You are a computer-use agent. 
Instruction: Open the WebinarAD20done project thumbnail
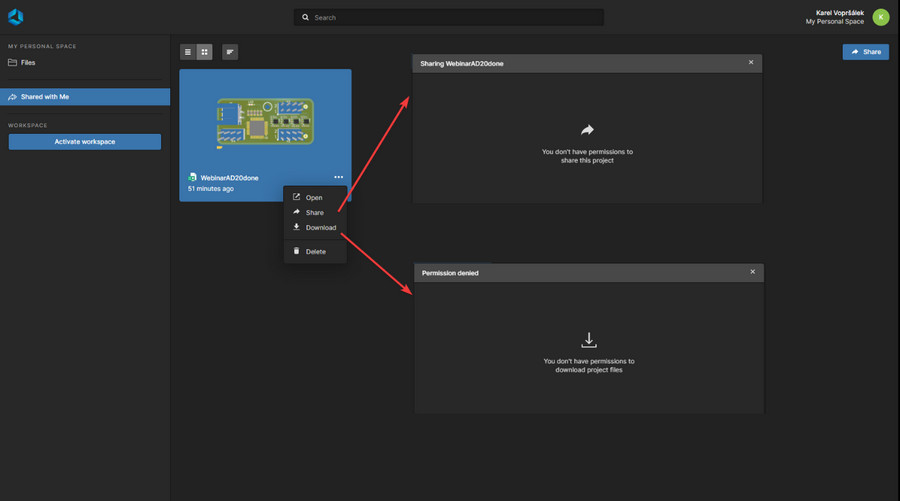(x=265, y=121)
